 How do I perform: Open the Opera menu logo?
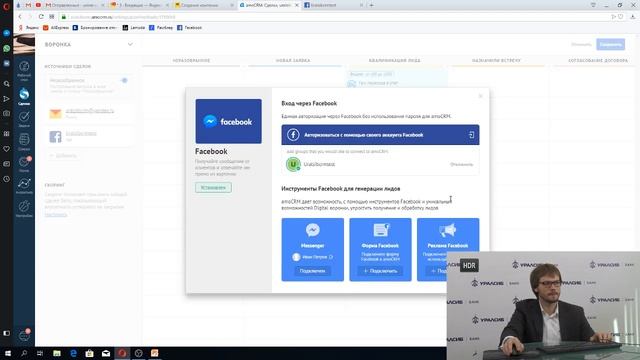6,6
